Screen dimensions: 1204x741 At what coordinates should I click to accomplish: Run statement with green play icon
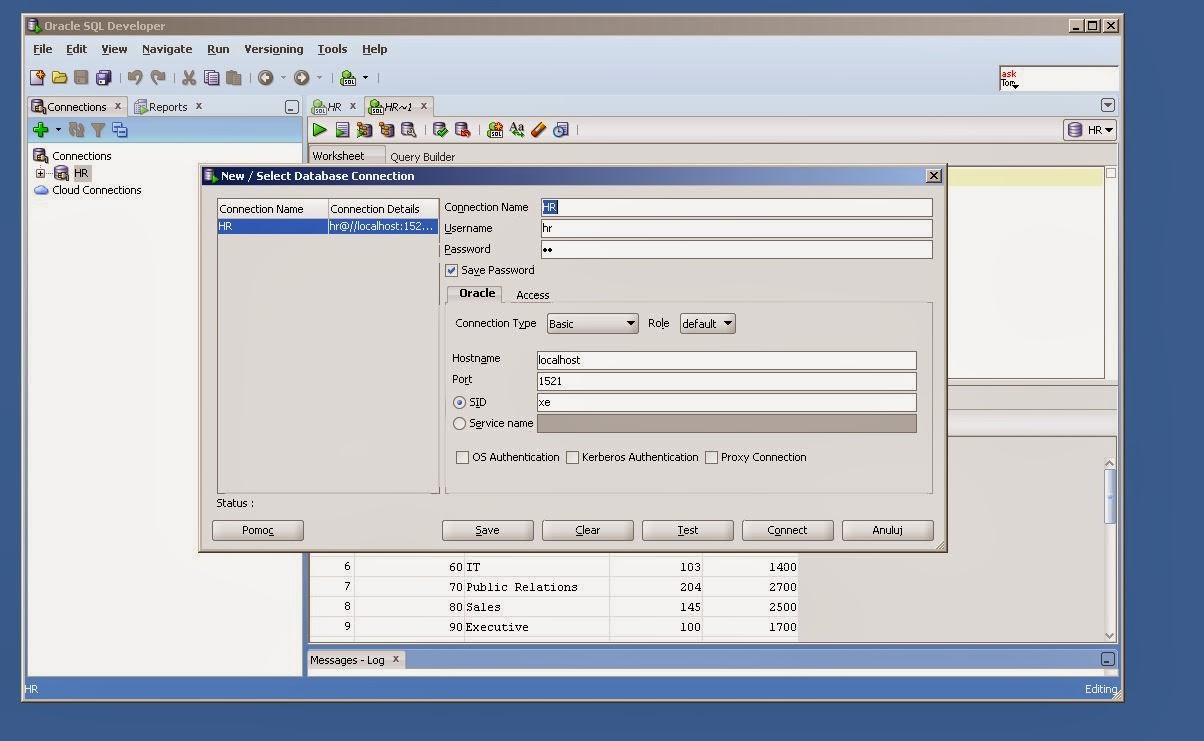319,130
